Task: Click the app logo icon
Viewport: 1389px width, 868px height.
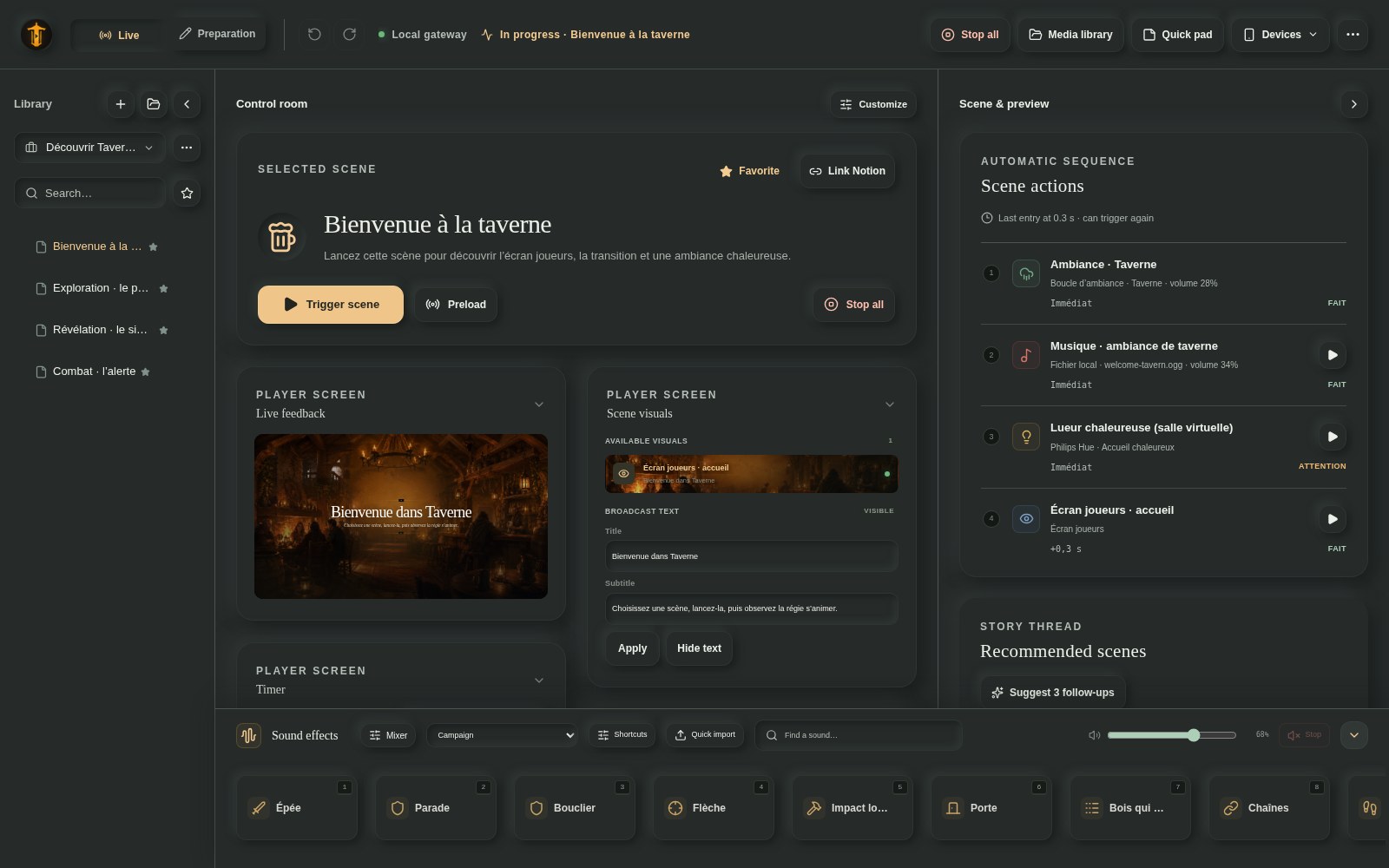Action: (36, 35)
